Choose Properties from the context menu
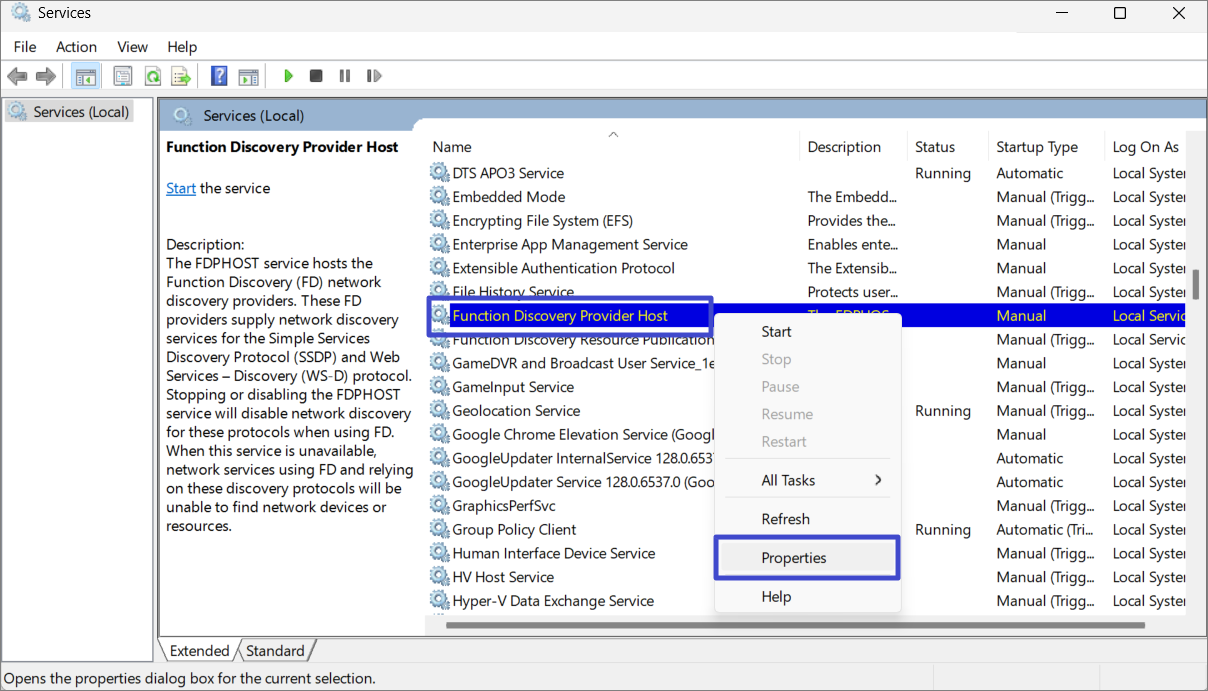The image size is (1208, 691). tap(794, 558)
